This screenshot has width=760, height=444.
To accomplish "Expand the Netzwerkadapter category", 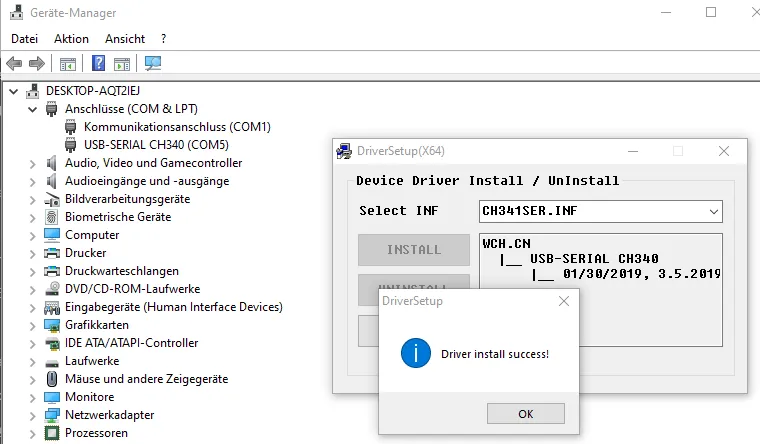I will [32, 415].
